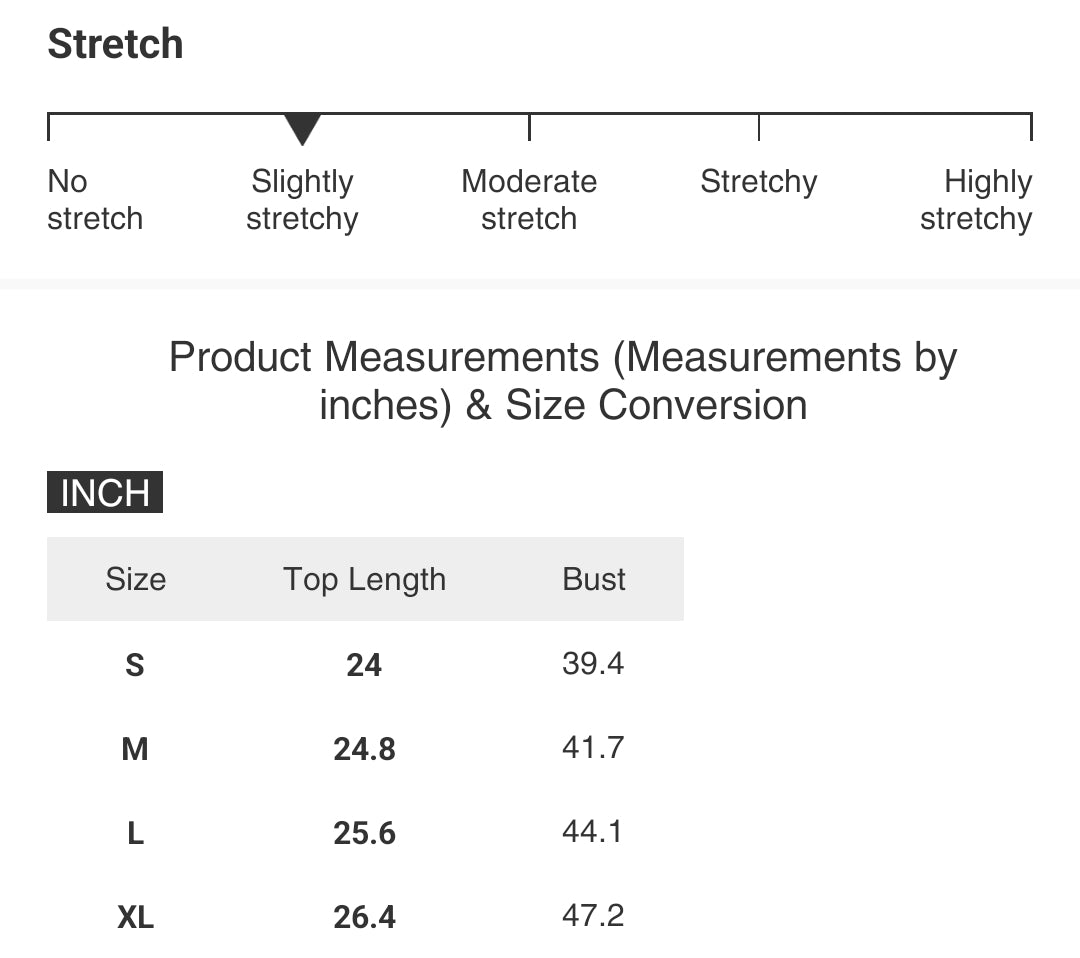
Task: Click the Bust column header
Action: click(594, 579)
